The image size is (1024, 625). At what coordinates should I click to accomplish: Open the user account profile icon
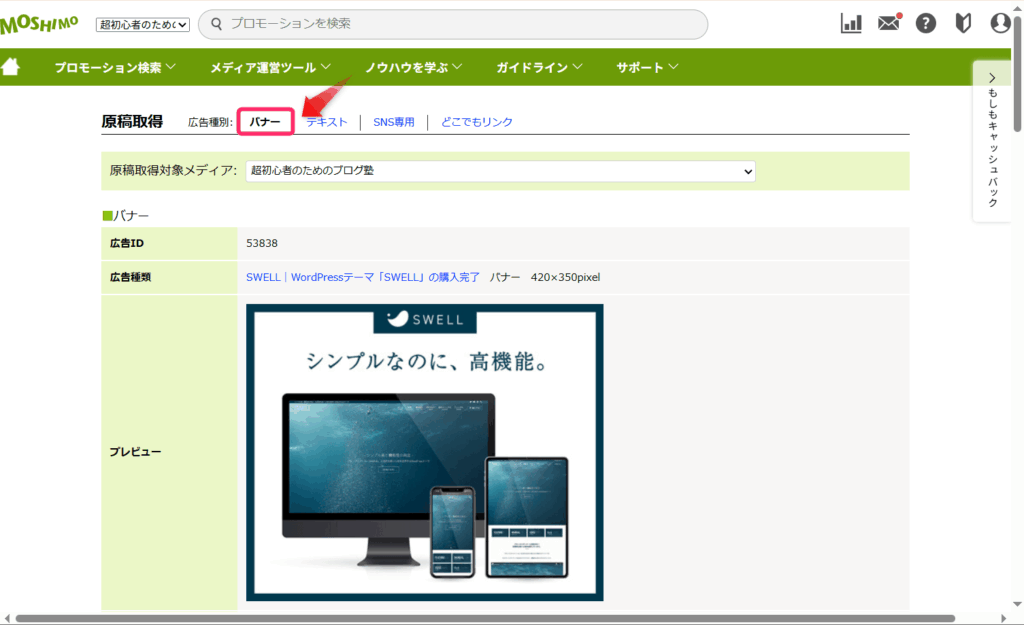(x=1000, y=24)
